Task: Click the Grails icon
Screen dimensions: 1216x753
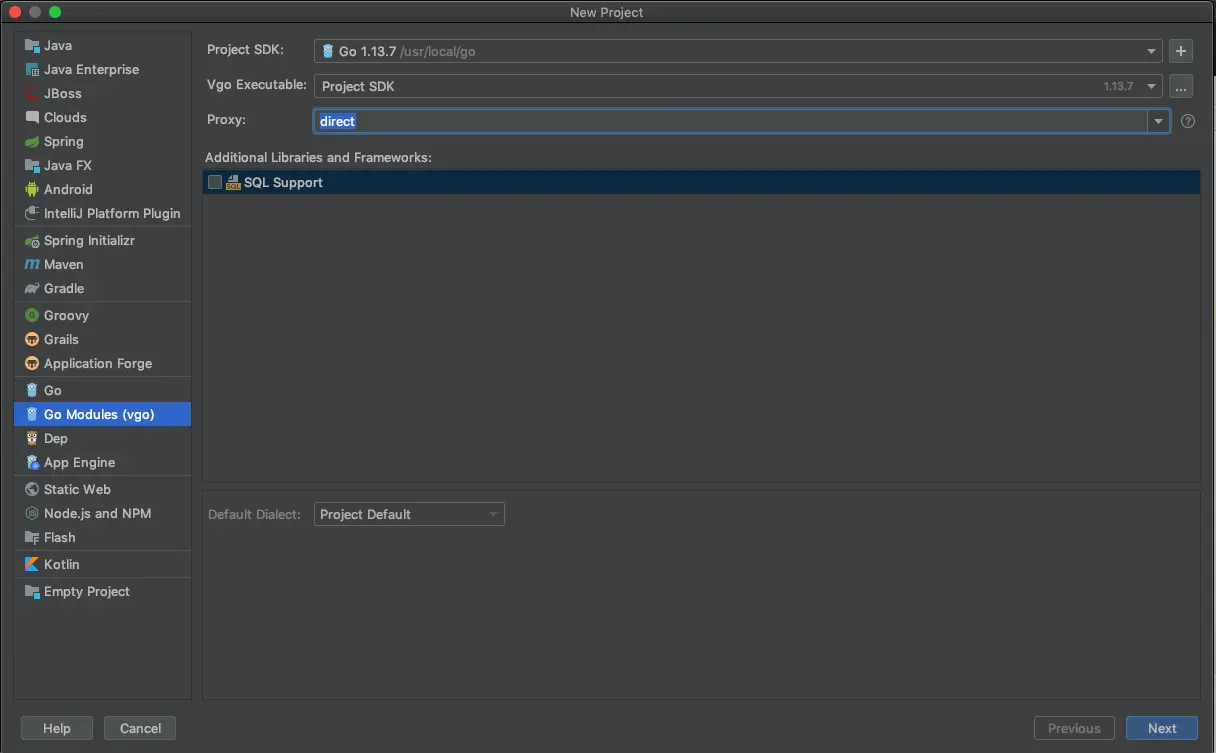Action: [32, 339]
